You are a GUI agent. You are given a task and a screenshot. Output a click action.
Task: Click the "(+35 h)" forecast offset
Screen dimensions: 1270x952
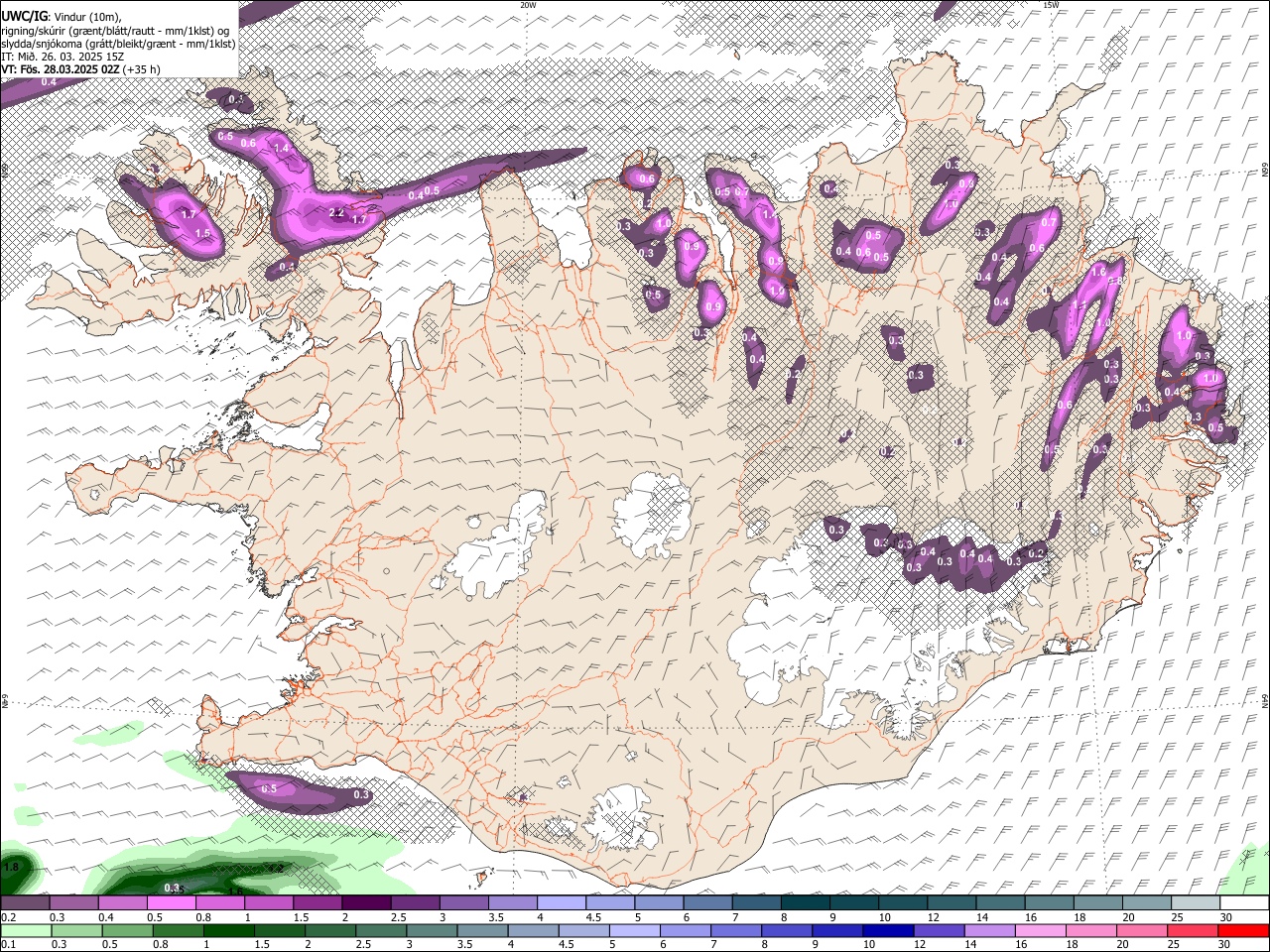[x=143, y=69]
